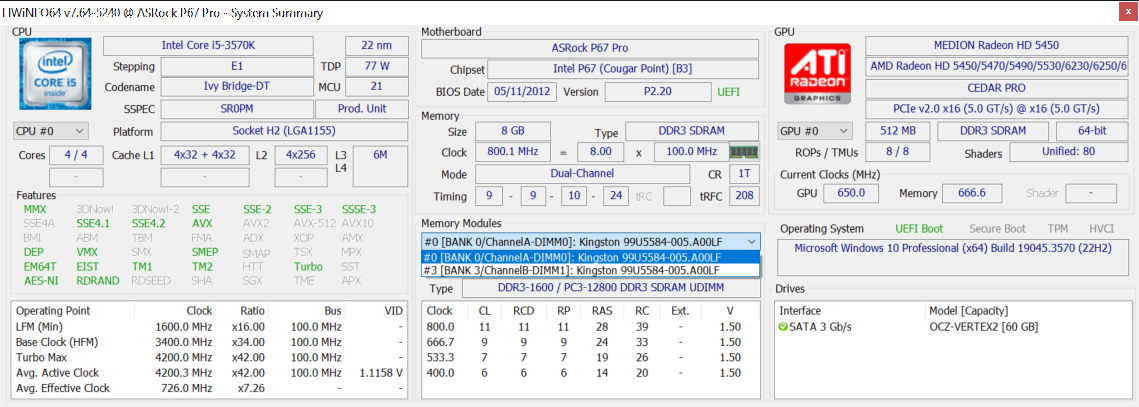
Task: Click the Prod. Unit field
Action: click(362, 109)
